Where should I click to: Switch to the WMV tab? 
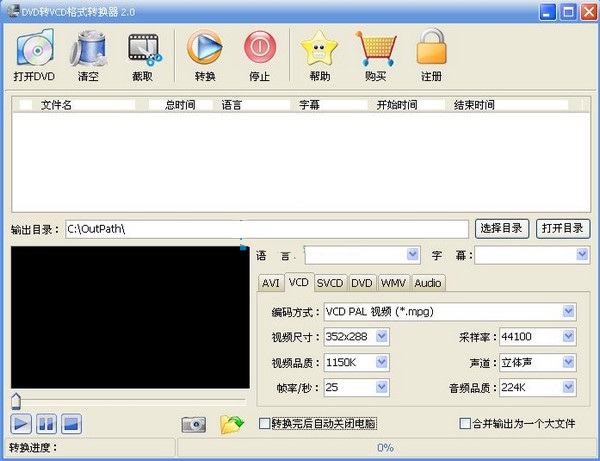coord(393,283)
